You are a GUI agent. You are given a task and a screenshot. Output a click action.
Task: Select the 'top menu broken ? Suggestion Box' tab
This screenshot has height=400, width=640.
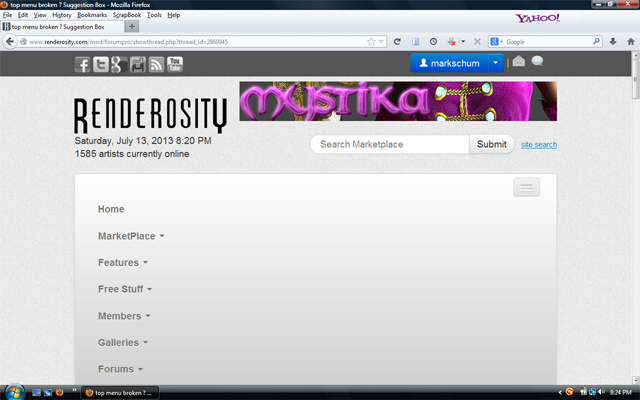[x=62, y=27]
